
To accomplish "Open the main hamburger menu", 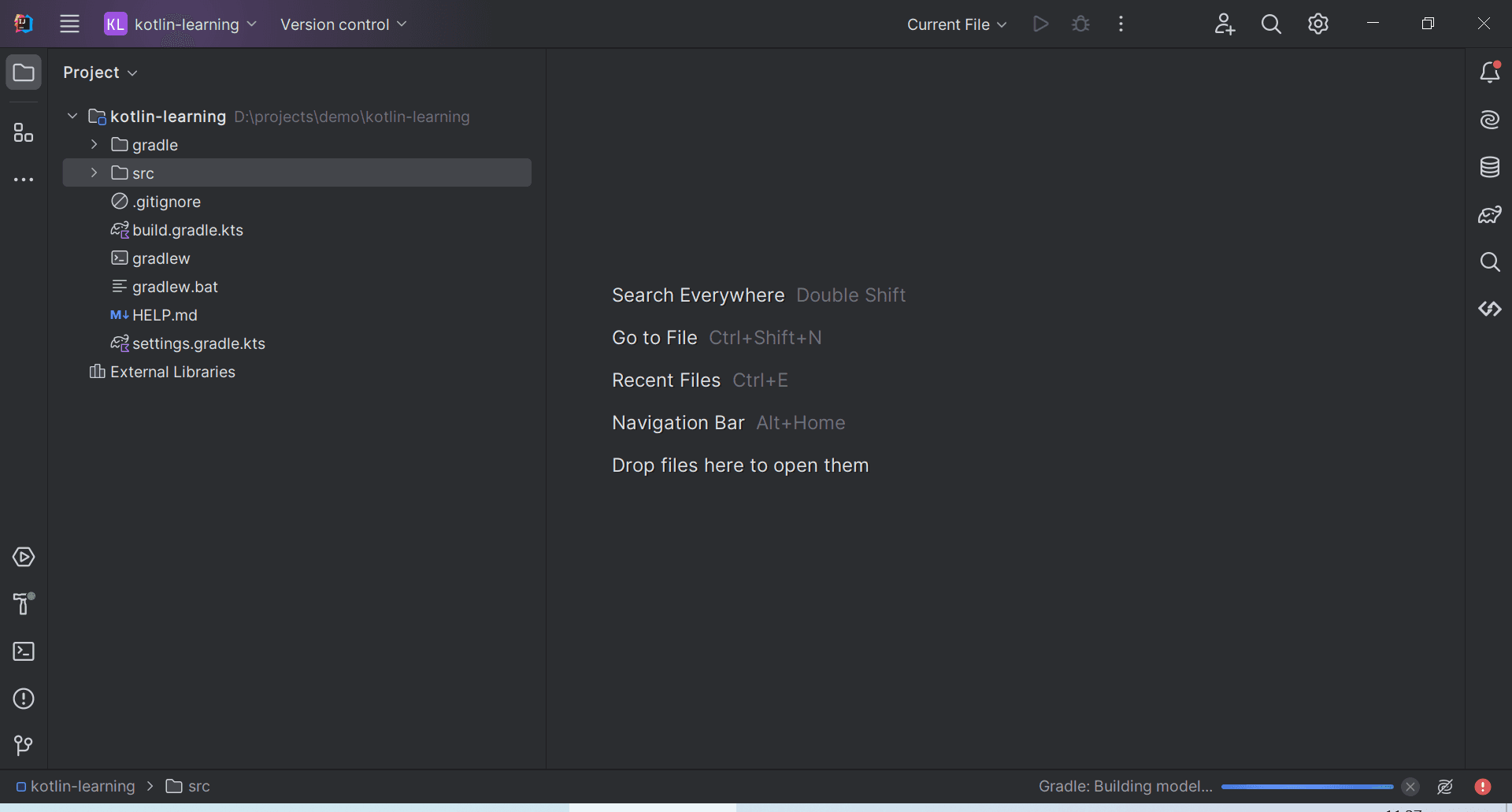I will 70,24.
